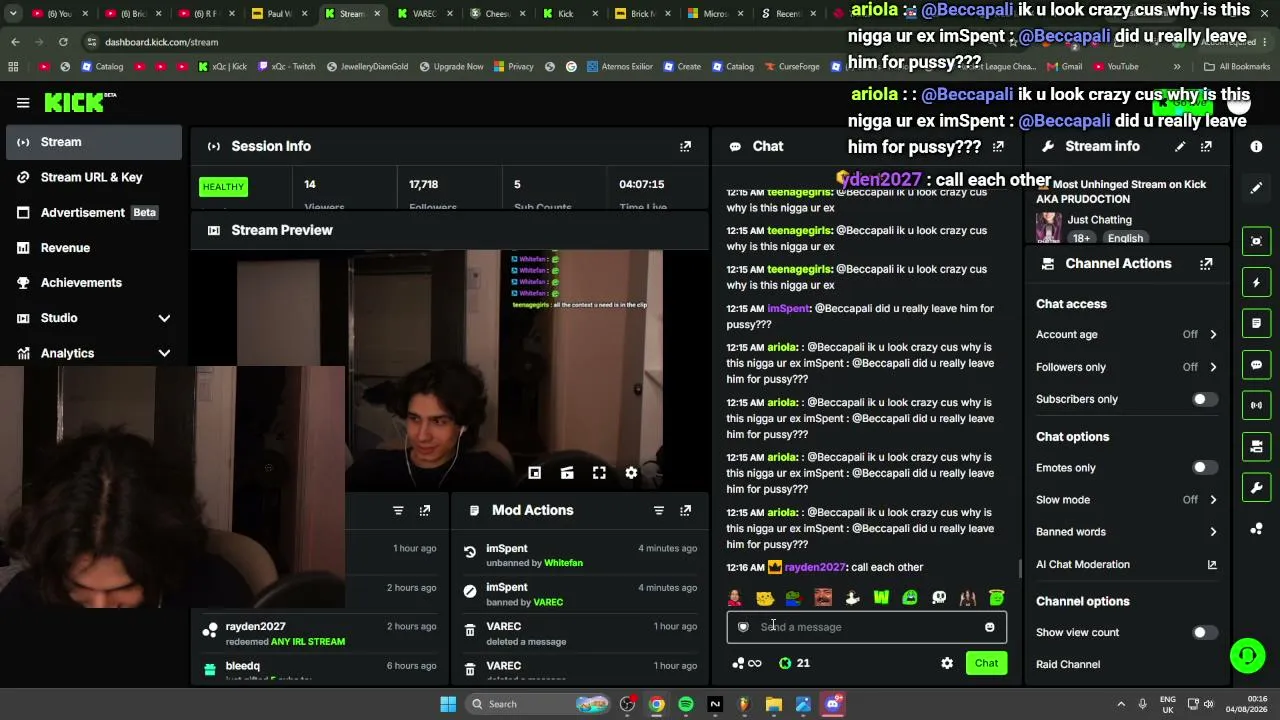Open the Achievements page
The width and height of the screenshot is (1280, 720).
point(93,283)
